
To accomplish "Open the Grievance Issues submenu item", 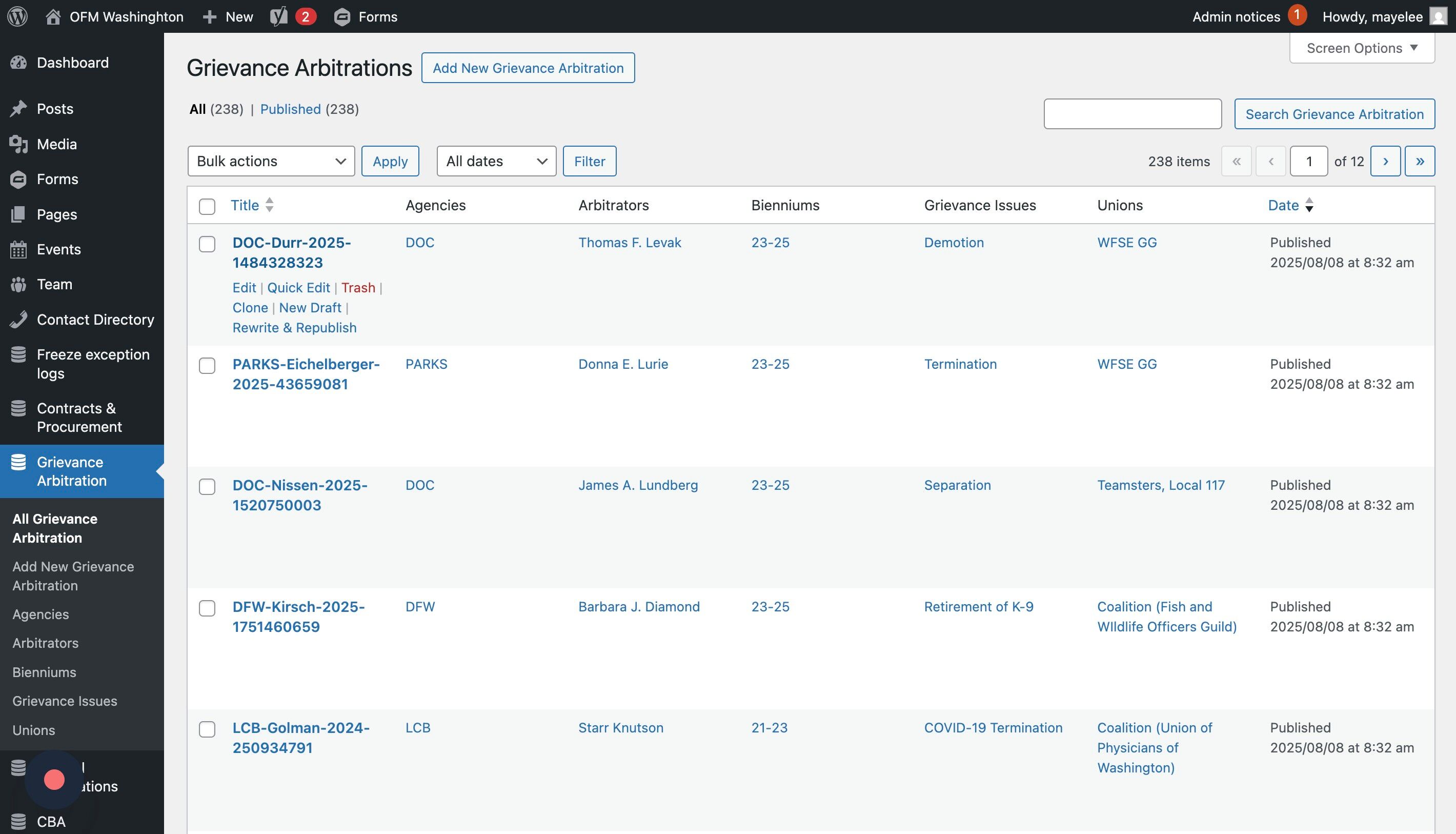I will (65, 701).
